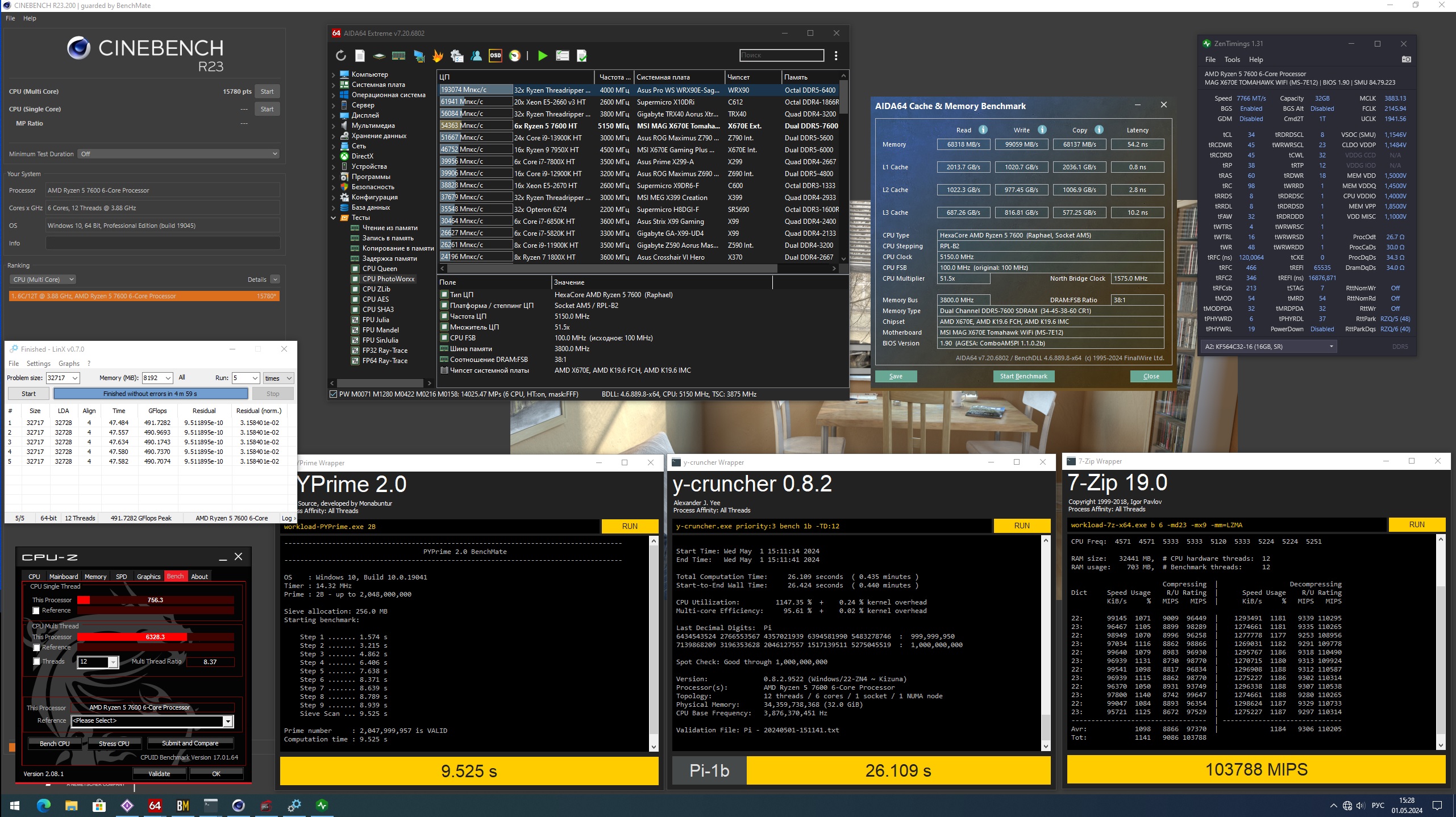Click the OSD panel toolbar icon
The image size is (1456, 817).
495,56
